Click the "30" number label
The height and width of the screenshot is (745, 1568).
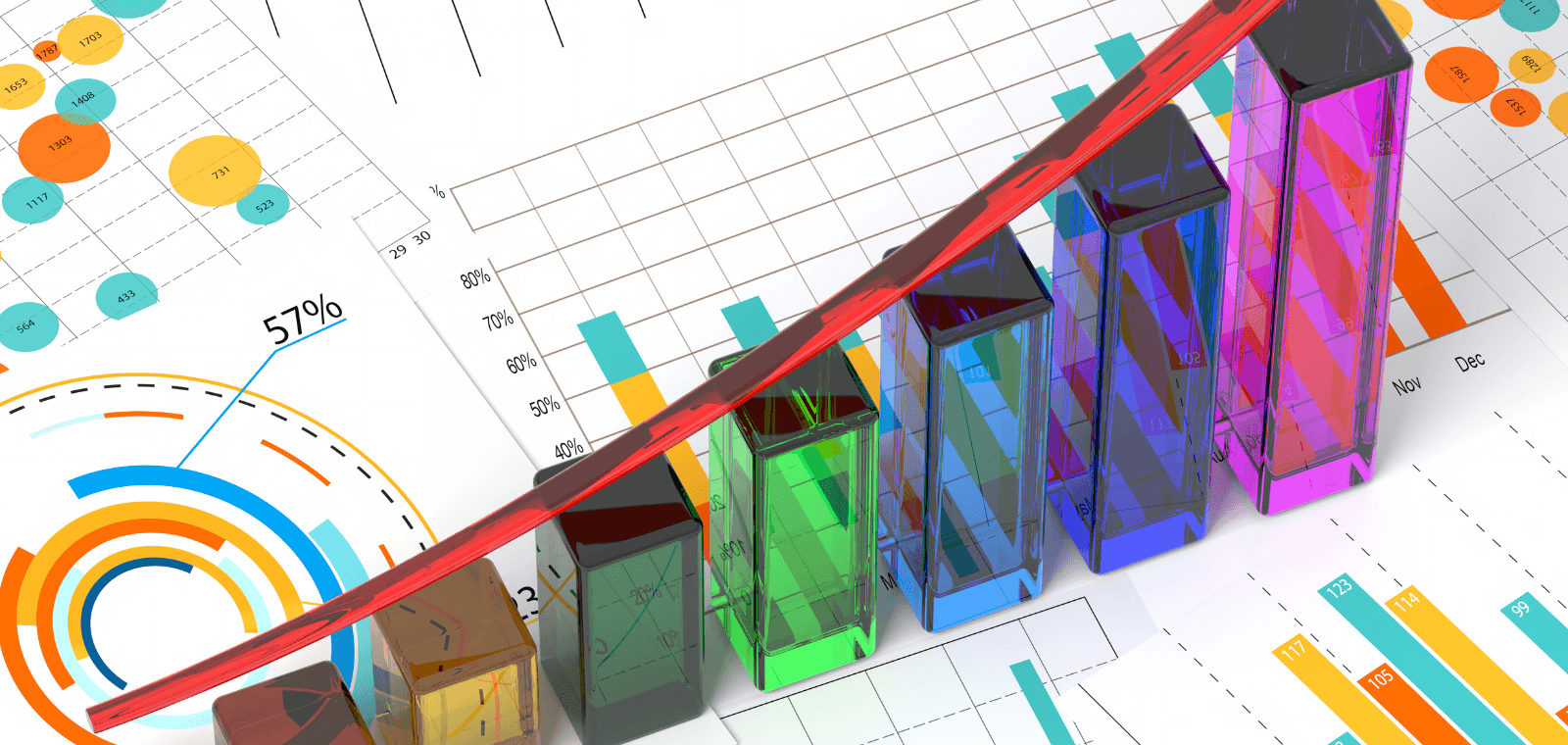[x=421, y=238]
